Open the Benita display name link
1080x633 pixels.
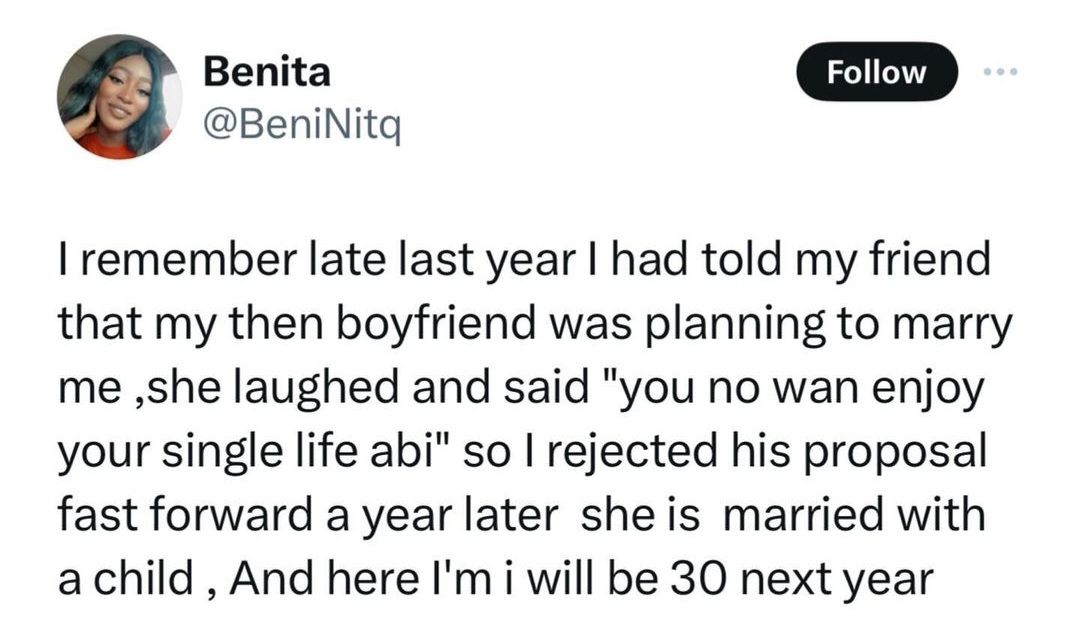(266, 72)
